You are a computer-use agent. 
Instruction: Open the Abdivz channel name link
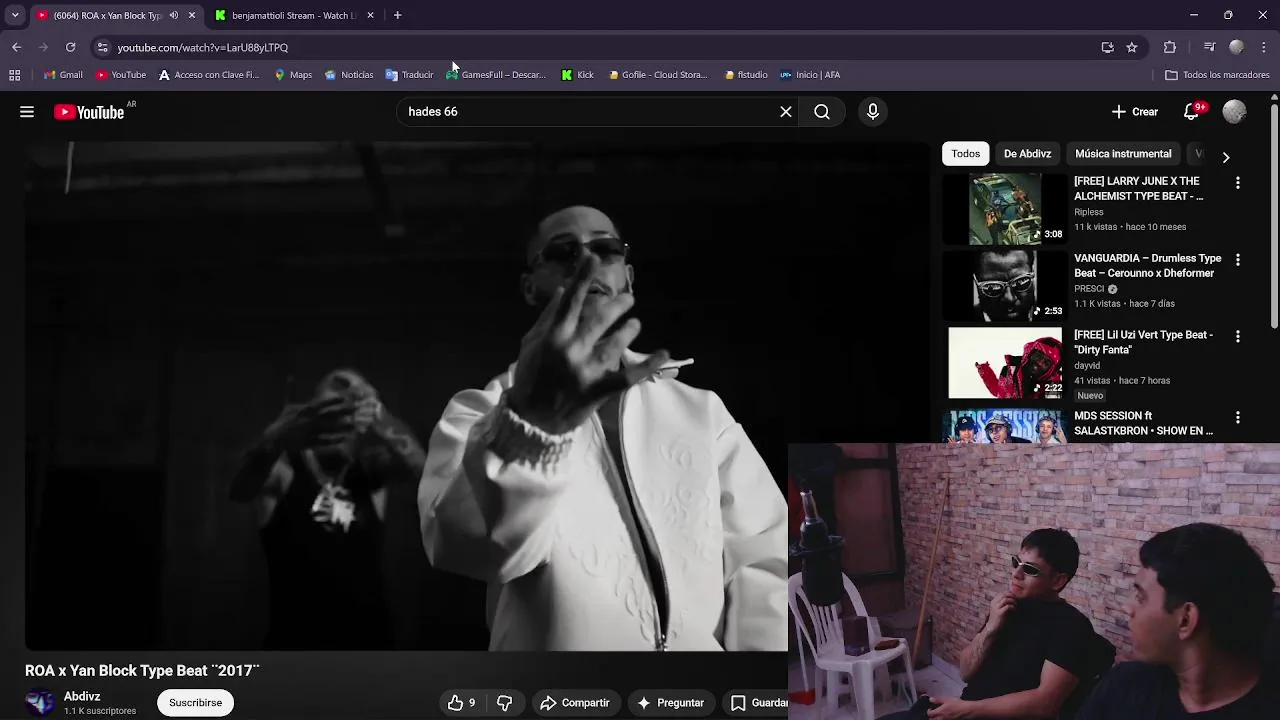click(x=82, y=696)
